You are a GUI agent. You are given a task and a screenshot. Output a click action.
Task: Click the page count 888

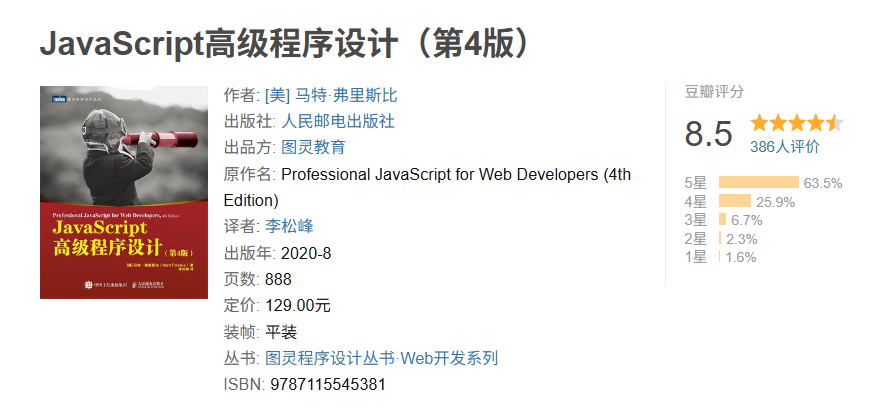coord(278,279)
